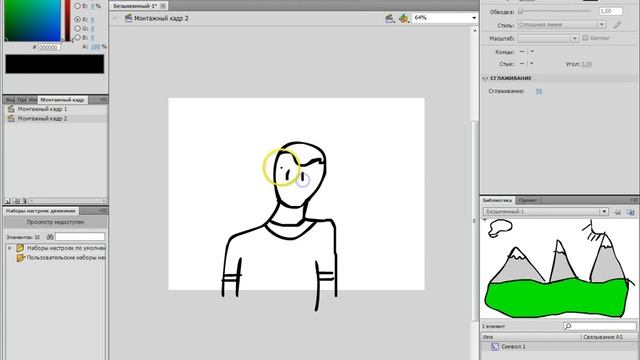Click the pin library icon
Image resolution: width=640 pixels, height=360 pixels.
(x=618, y=212)
